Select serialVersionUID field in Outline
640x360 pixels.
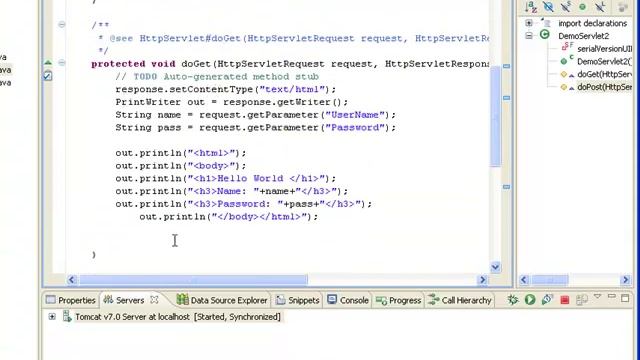pos(604,49)
